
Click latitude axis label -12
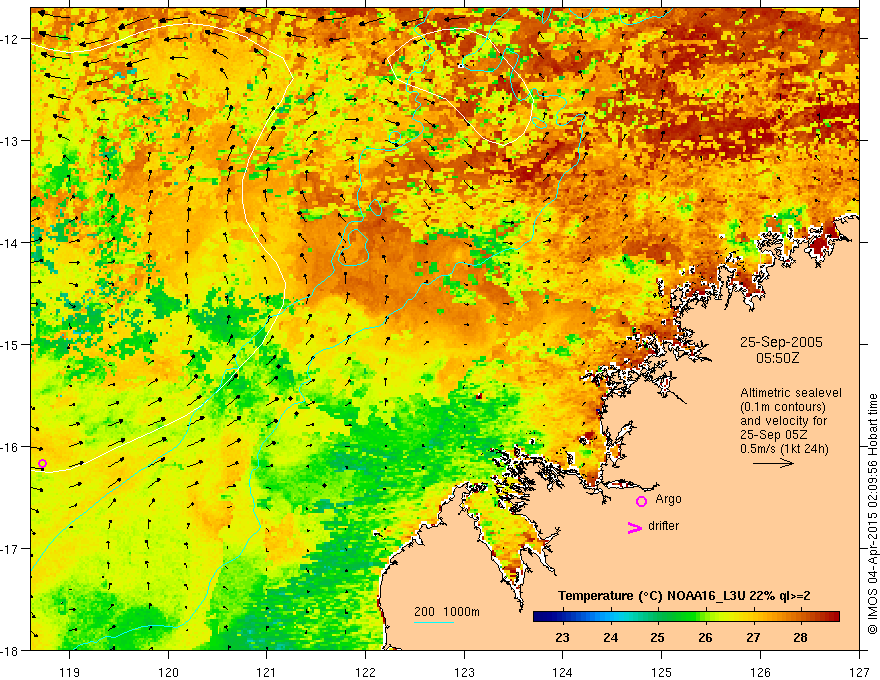click(10, 39)
